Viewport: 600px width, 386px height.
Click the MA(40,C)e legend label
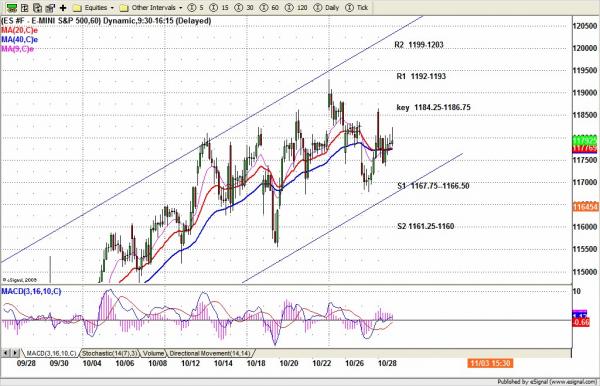[x=20, y=39]
